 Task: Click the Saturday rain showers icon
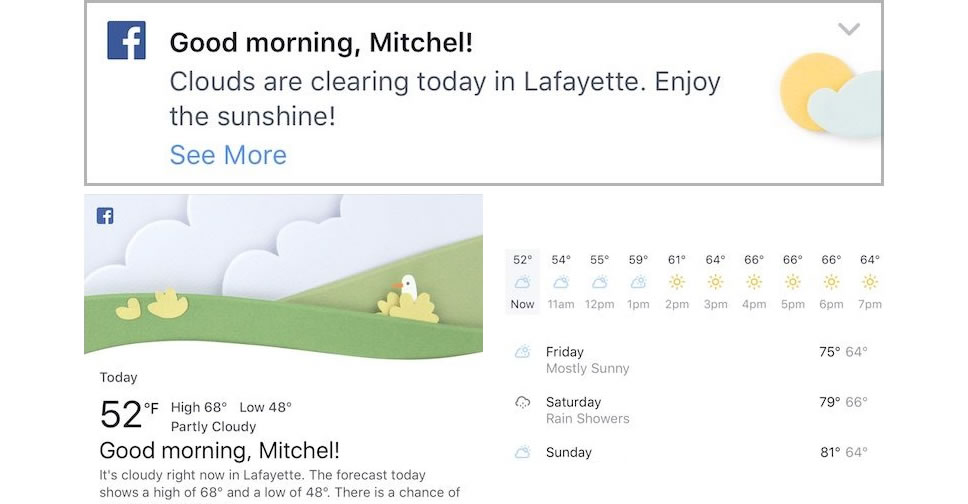click(x=522, y=402)
